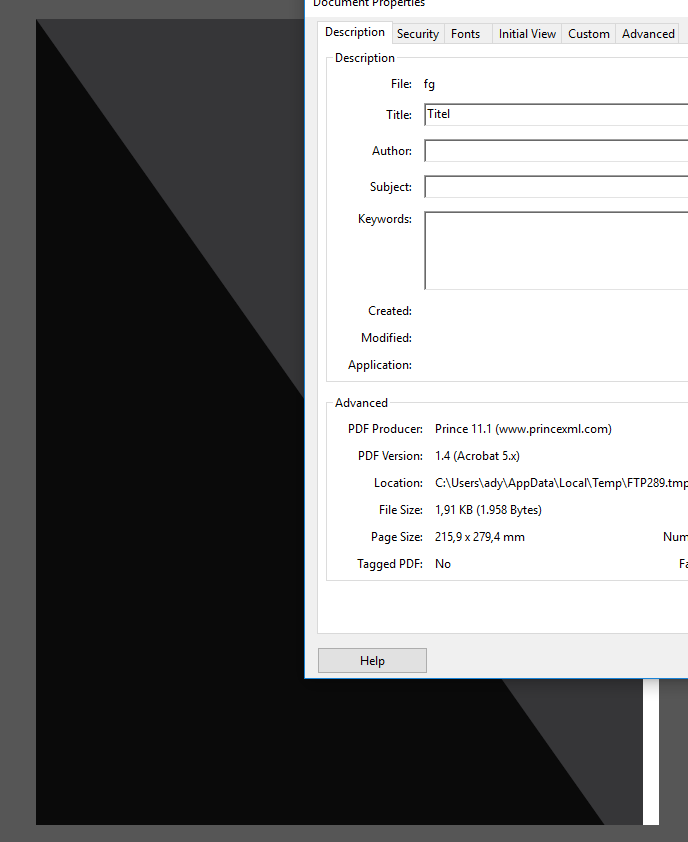Click inside the Keywords text box
The width and height of the screenshot is (688, 842).
point(555,250)
